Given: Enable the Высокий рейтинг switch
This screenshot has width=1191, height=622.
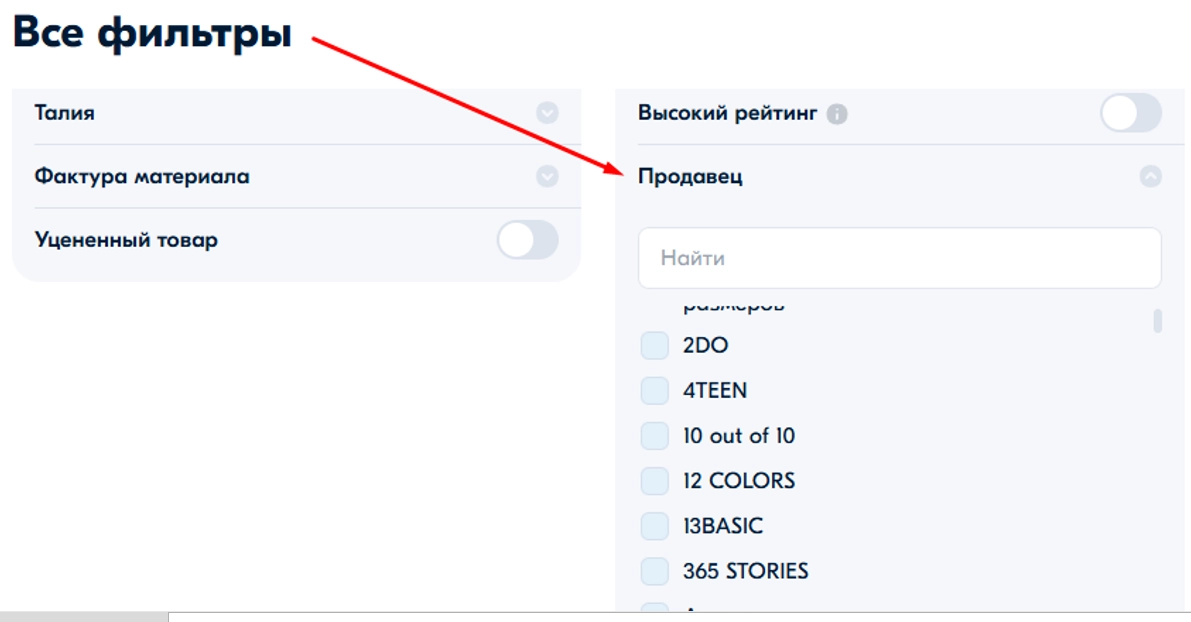Looking at the screenshot, I should click(1131, 113).
